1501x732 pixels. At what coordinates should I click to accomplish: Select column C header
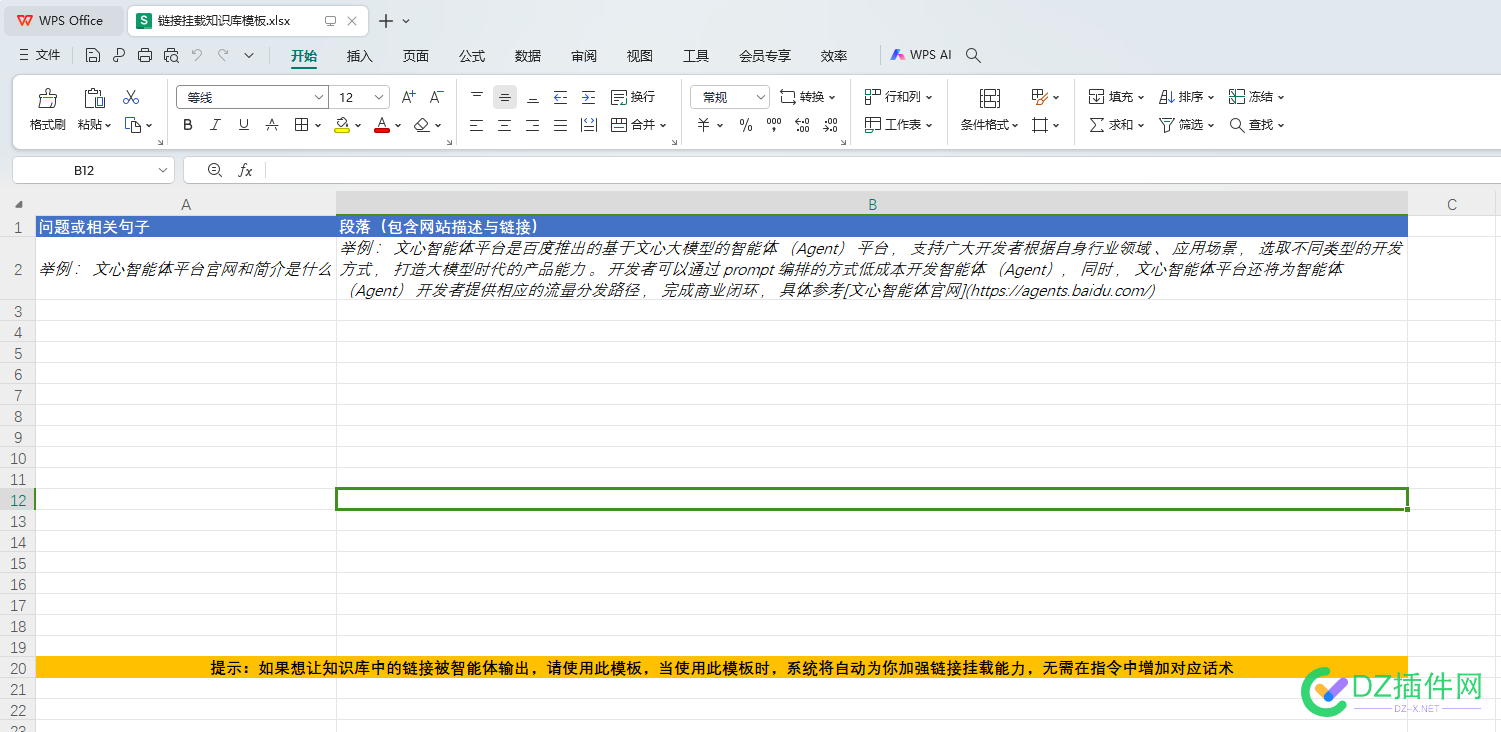[1452, 204]
